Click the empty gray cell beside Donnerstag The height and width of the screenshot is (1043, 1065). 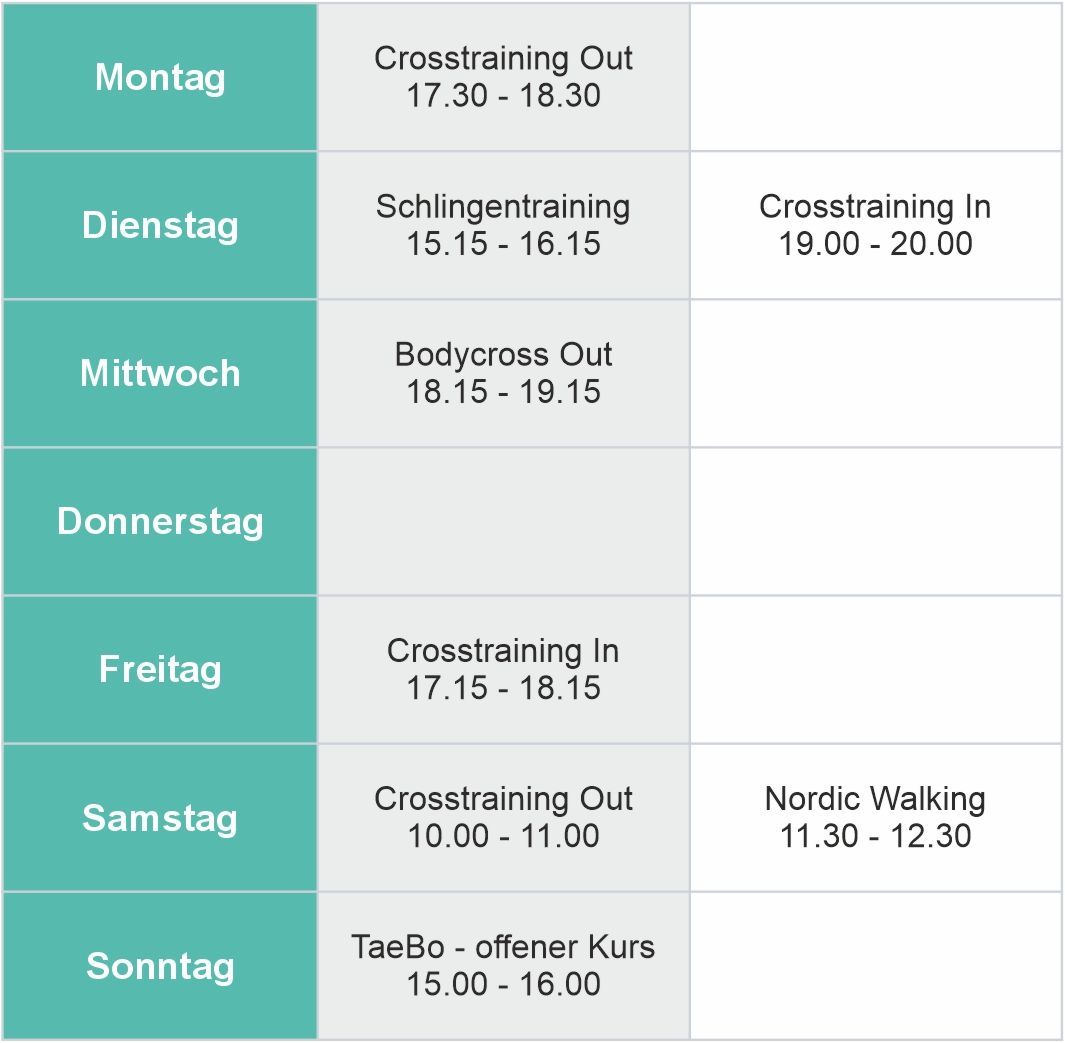coord(503,521)
